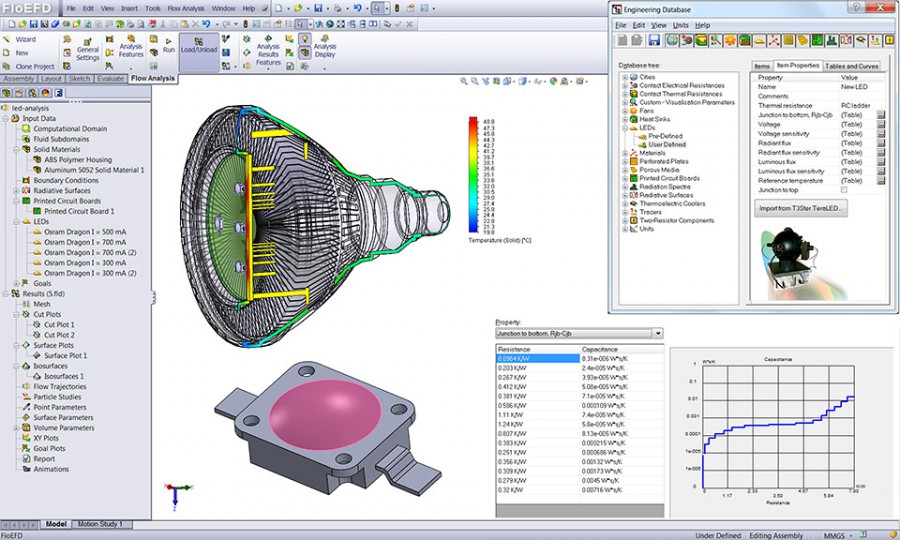Click the Clone Project command
The width and height of the screenshot is (900, 540).
click(28, 67)
